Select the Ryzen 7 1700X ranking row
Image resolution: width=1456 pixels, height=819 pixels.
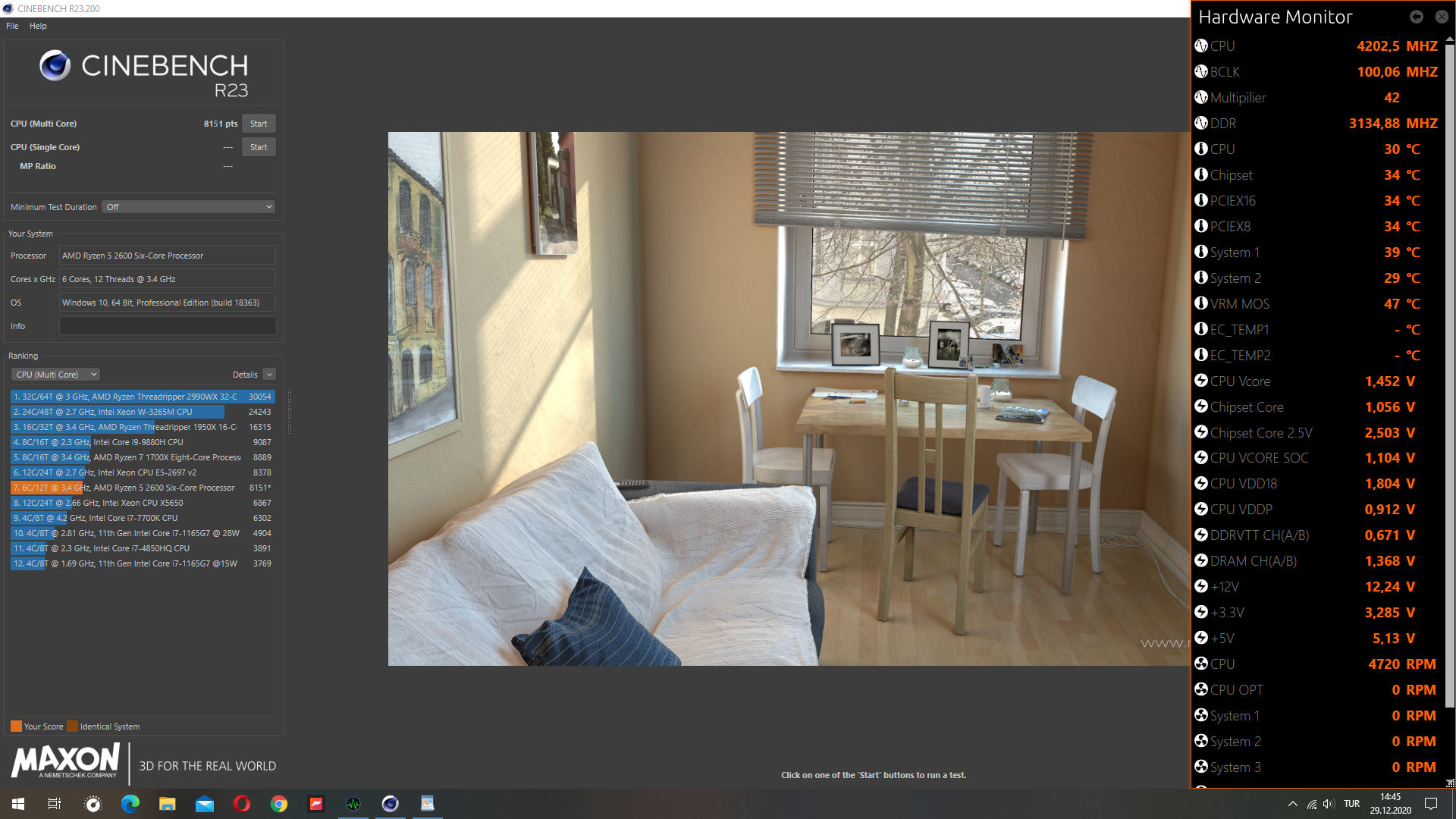pyautogui.click(x=143, y=457)
